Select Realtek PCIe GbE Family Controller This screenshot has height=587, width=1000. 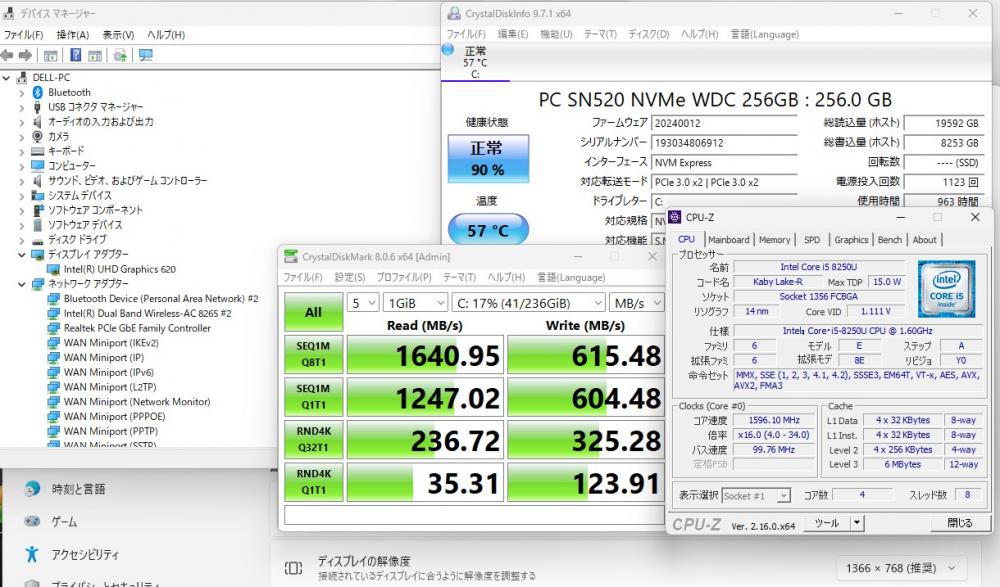[137, 328]
